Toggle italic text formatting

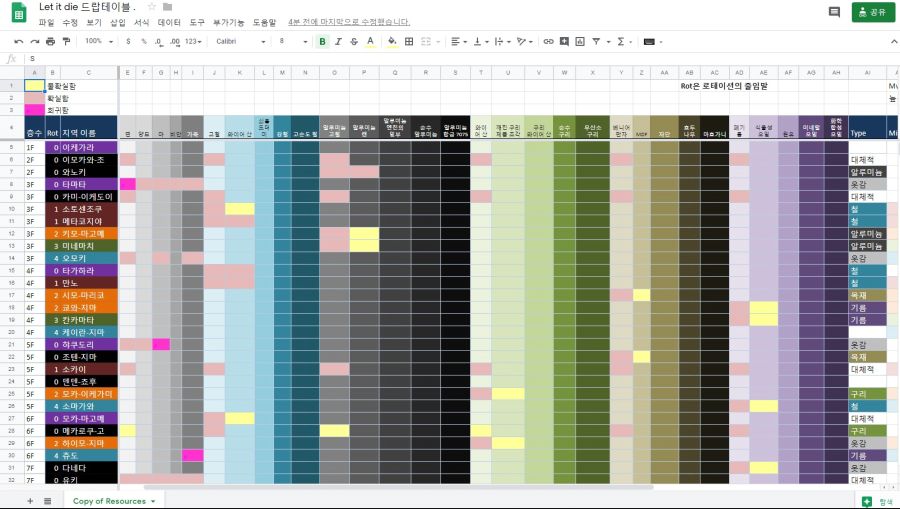point(338,41)
